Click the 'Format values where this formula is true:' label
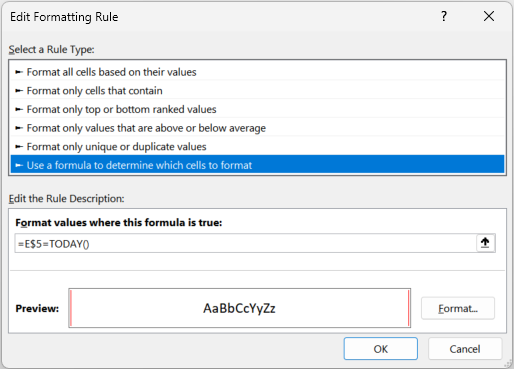 (119, 222)
